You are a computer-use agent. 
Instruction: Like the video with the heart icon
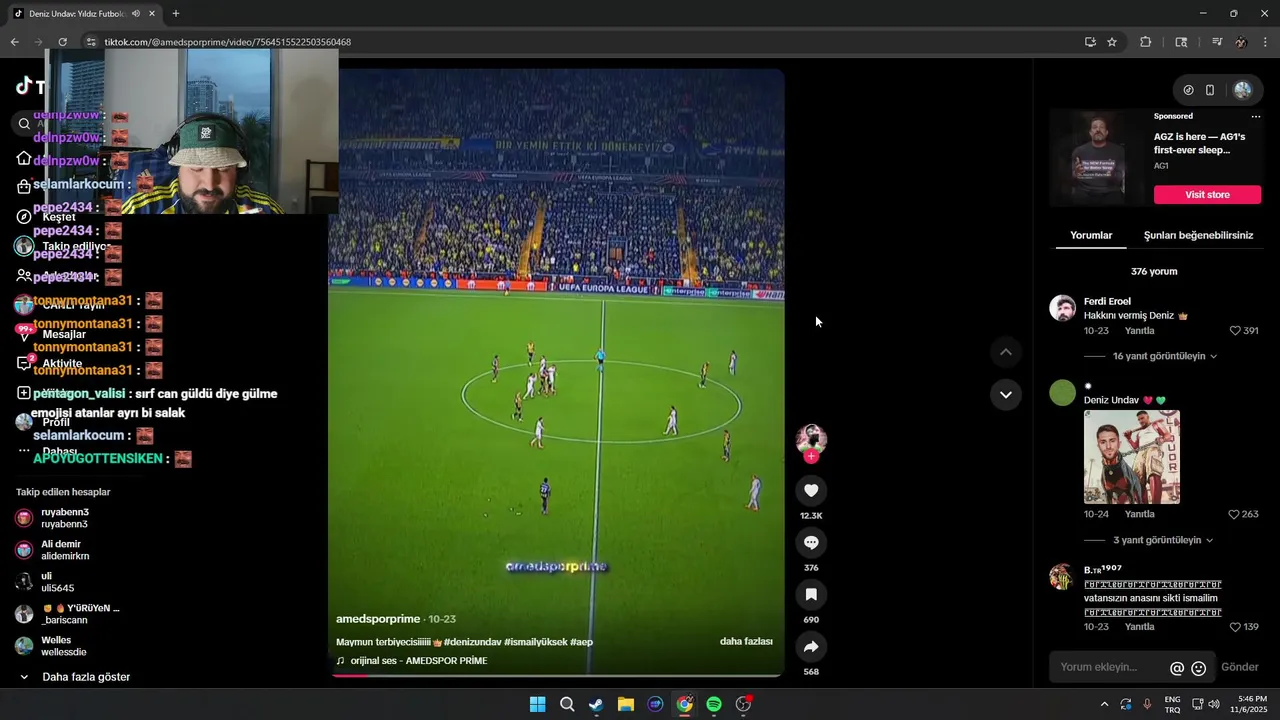click(811, 490)
